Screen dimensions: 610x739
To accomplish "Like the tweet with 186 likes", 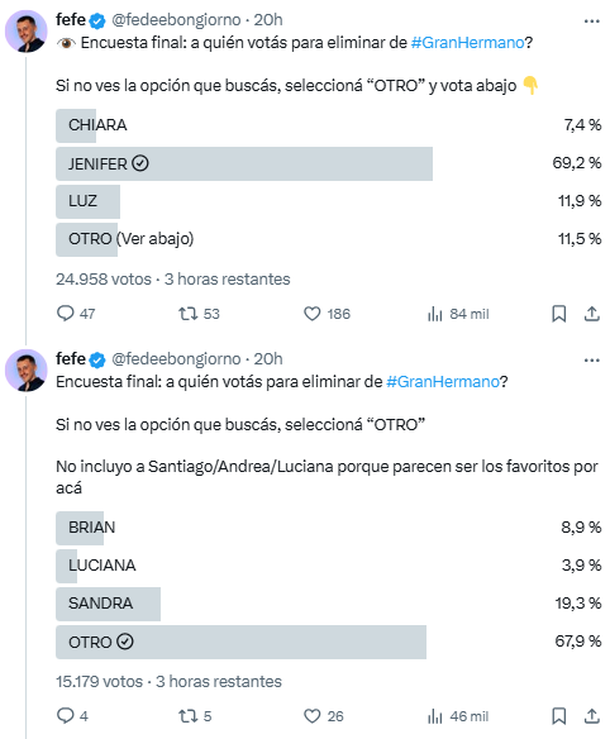I will 312,314.
